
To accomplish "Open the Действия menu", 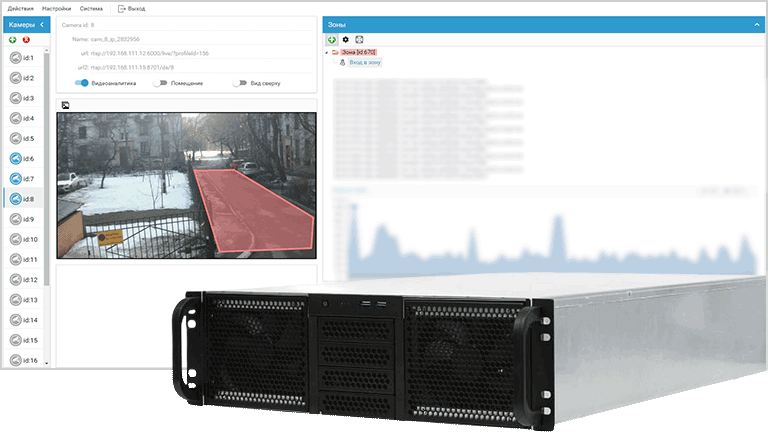I will (x=20, y=8).
